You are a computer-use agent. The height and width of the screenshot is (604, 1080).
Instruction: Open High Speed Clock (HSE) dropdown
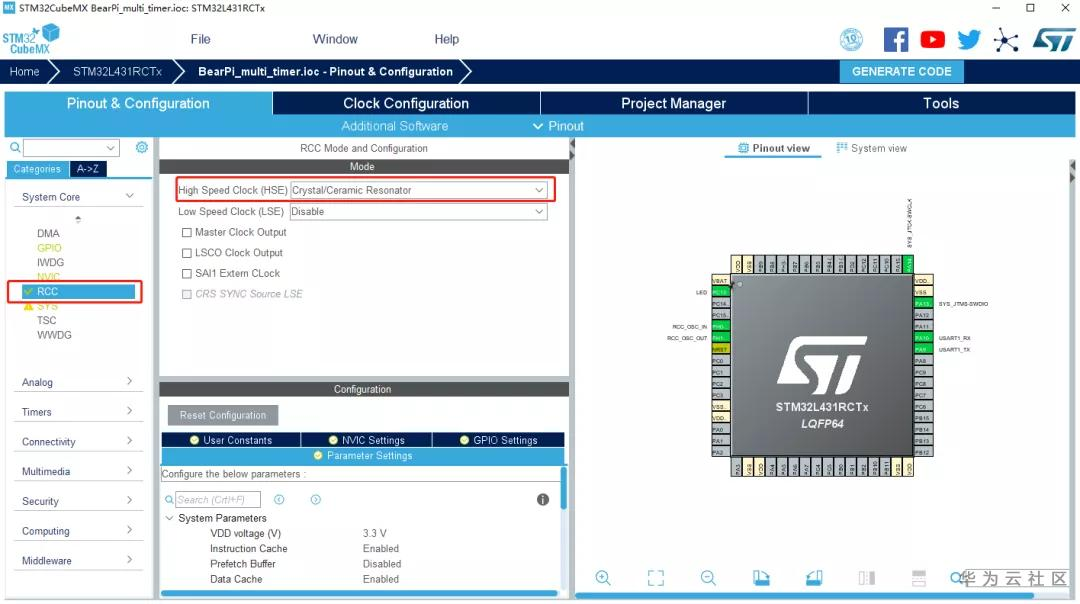(419, 190)
